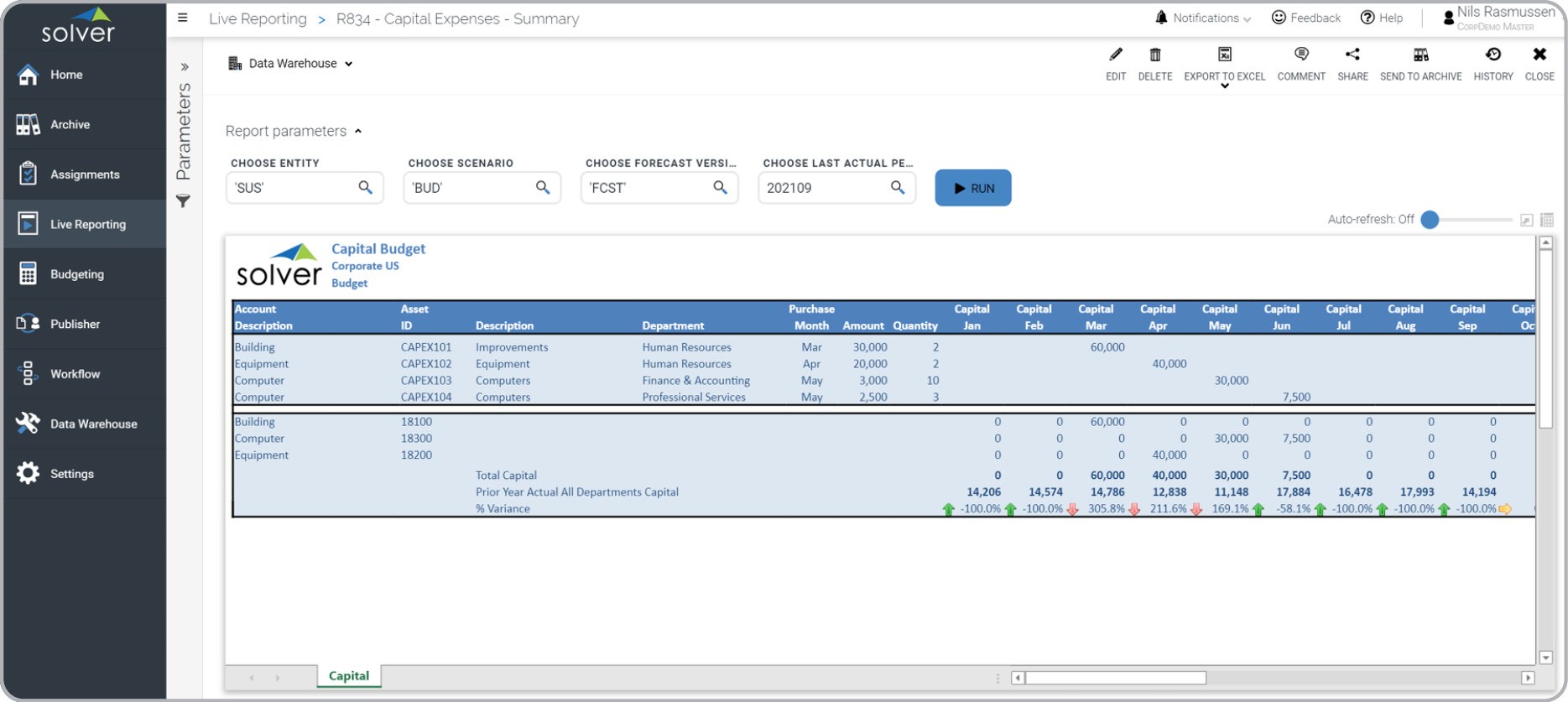Screen dimensions: 1568x702
Task: Toggle the hamburger menu sidebar
Action: coord(182,18)
